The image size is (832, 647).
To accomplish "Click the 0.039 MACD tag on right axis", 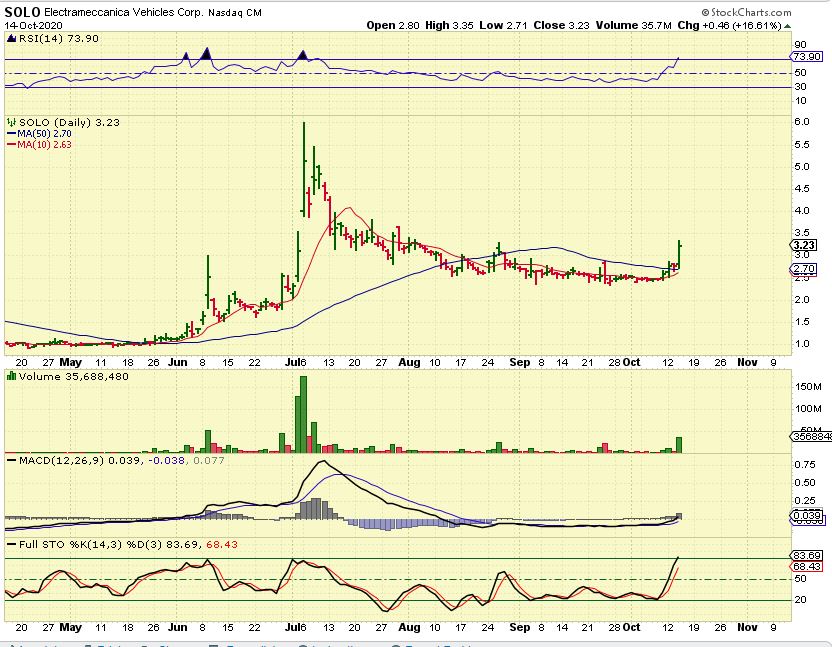I will coord(807,515).
